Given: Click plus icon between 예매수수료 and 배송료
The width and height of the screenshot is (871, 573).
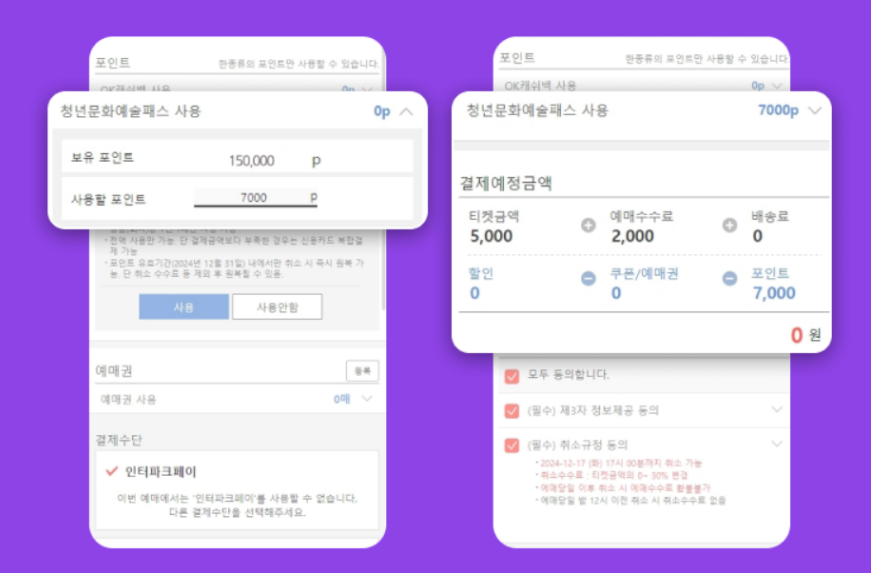Looking at the screenshot, I should [729, 225].
